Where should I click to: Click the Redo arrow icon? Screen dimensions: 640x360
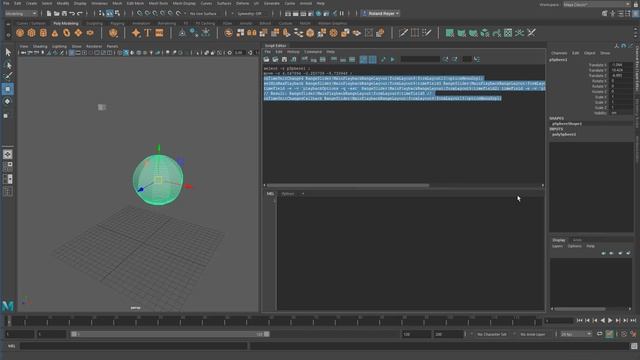coord(80,13)
